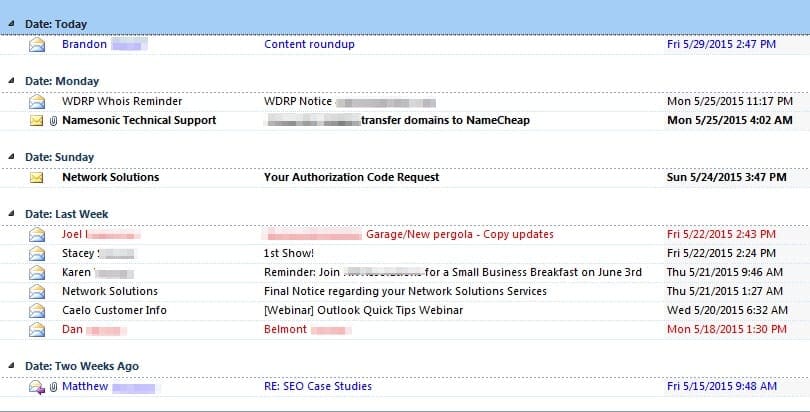The width and height of the screenshot is (810, 412).
Task: Select Dan's Belmont email subject
Action: [285, 329]
